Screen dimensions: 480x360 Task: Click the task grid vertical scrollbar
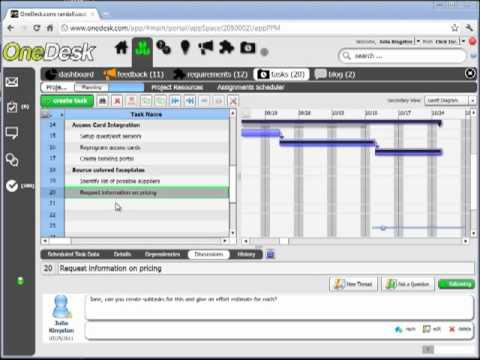pos(233,173)
